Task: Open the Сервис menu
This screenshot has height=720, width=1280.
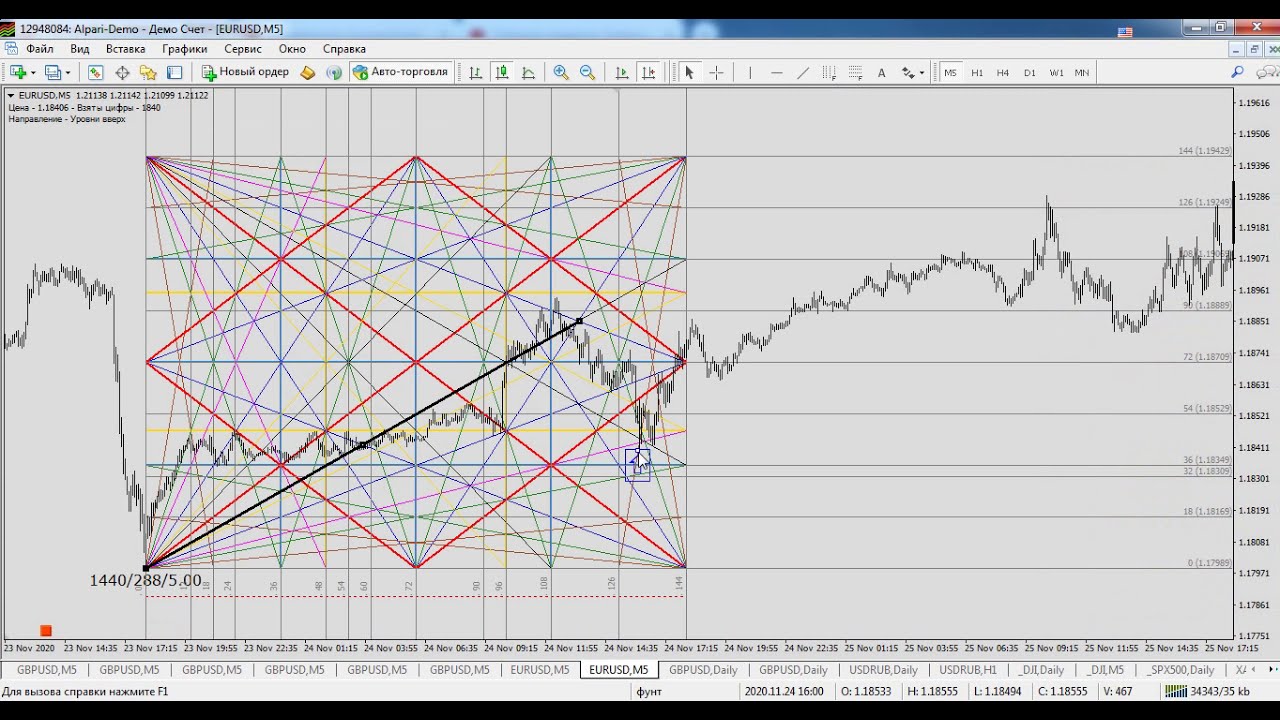Action: 243,48
